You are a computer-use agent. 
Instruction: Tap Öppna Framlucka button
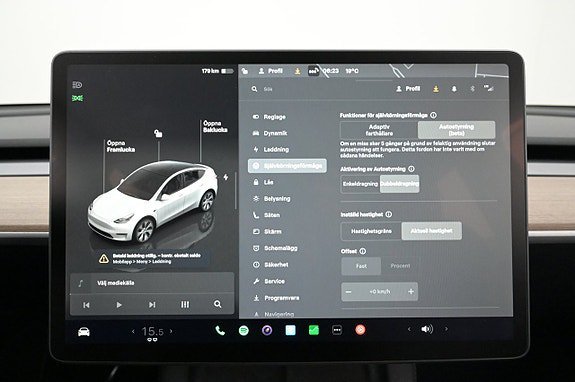click(x=121, y=146)
